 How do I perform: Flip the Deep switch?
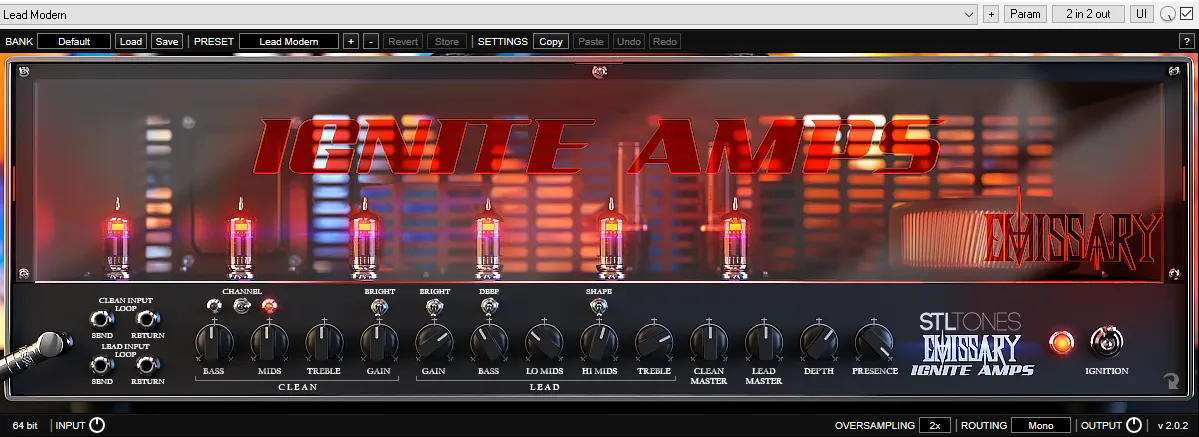(x=489, y=307)
